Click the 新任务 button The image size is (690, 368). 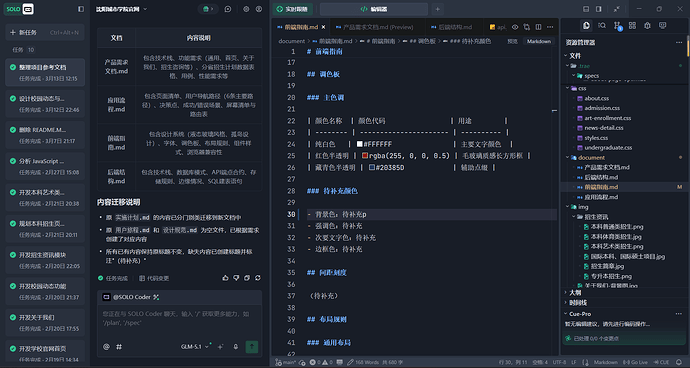[x=45, y=33]
